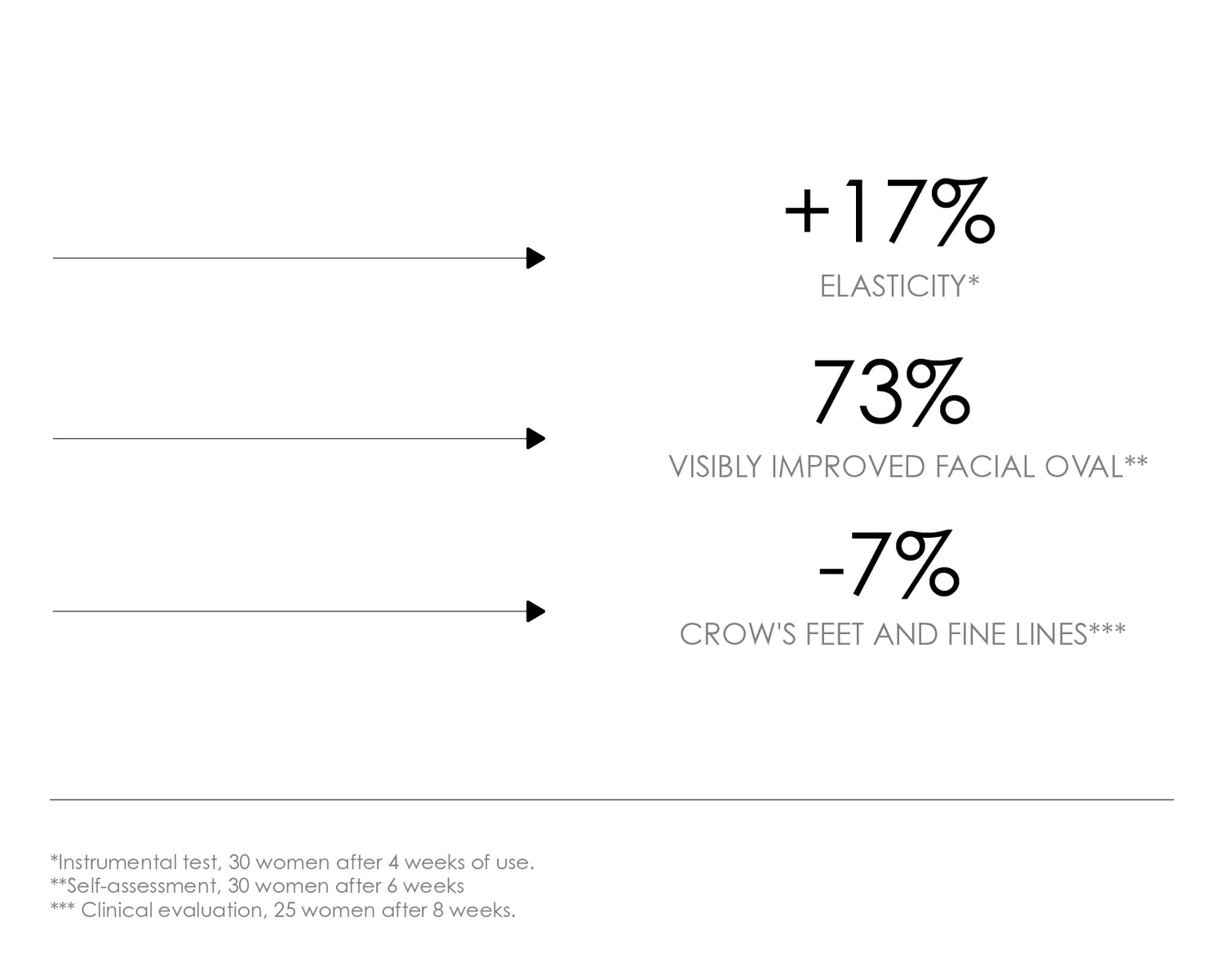Click the horizontal divider above the footnotes
The height and width of the screenshot is (980, 1224).
coord(612,800)
